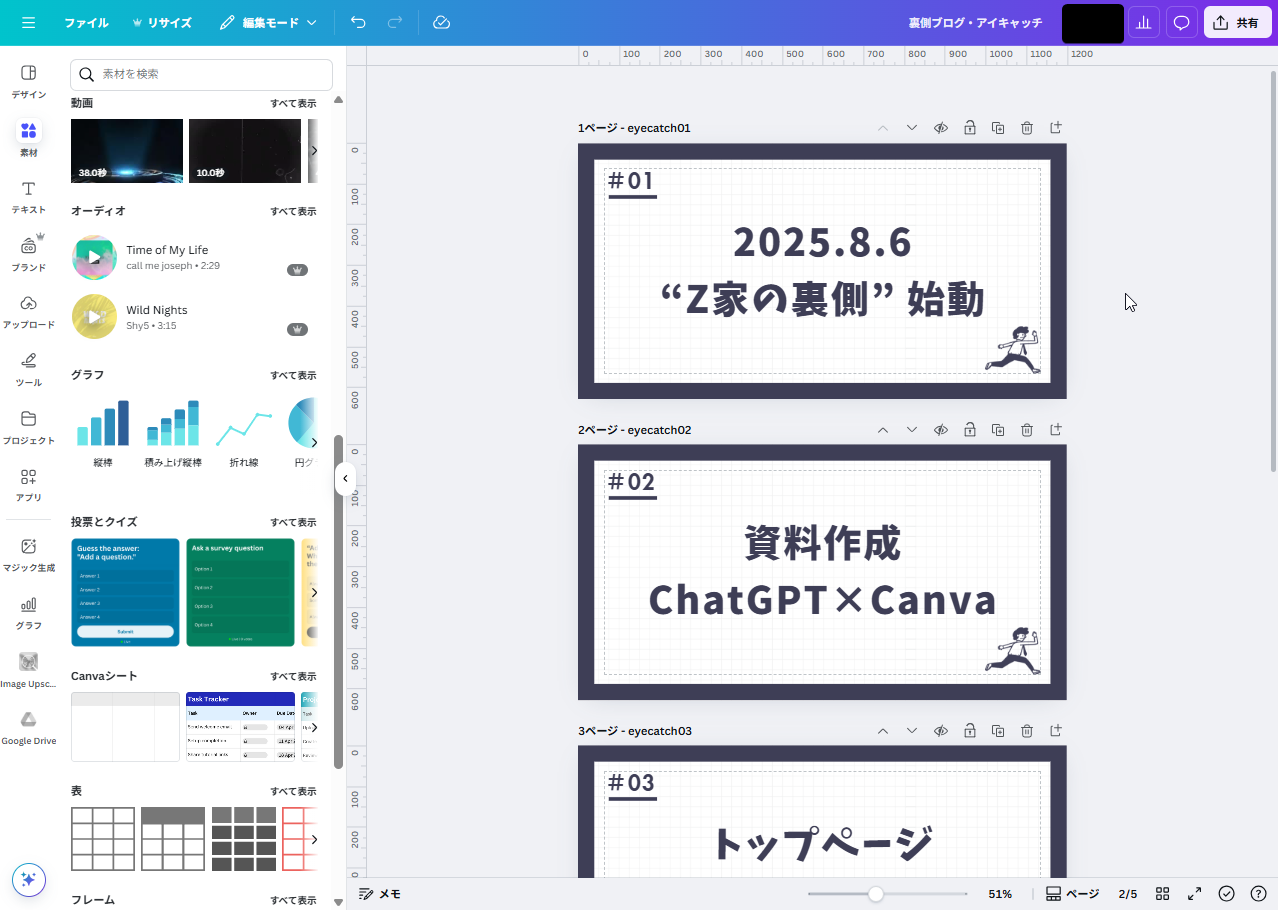The height and width of the screenshot is (910, 1278).
Task: Toggle the メモ notes panel
Action: (379, 894)
